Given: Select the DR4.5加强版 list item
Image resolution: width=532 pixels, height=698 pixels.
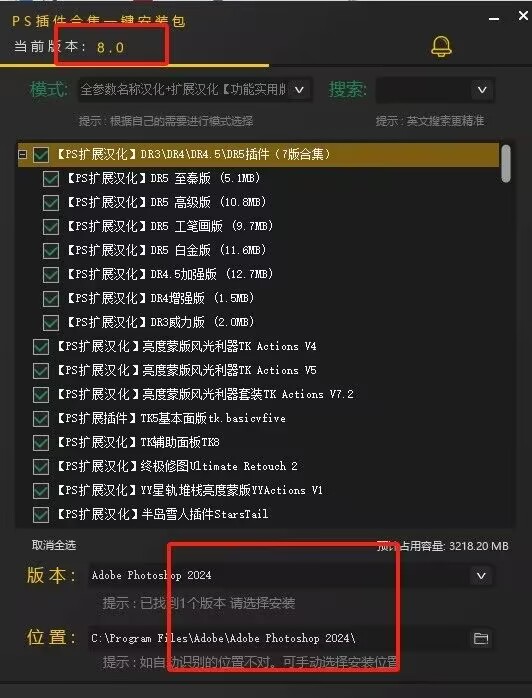Looking at the screenshot, I should click(170, 274).
